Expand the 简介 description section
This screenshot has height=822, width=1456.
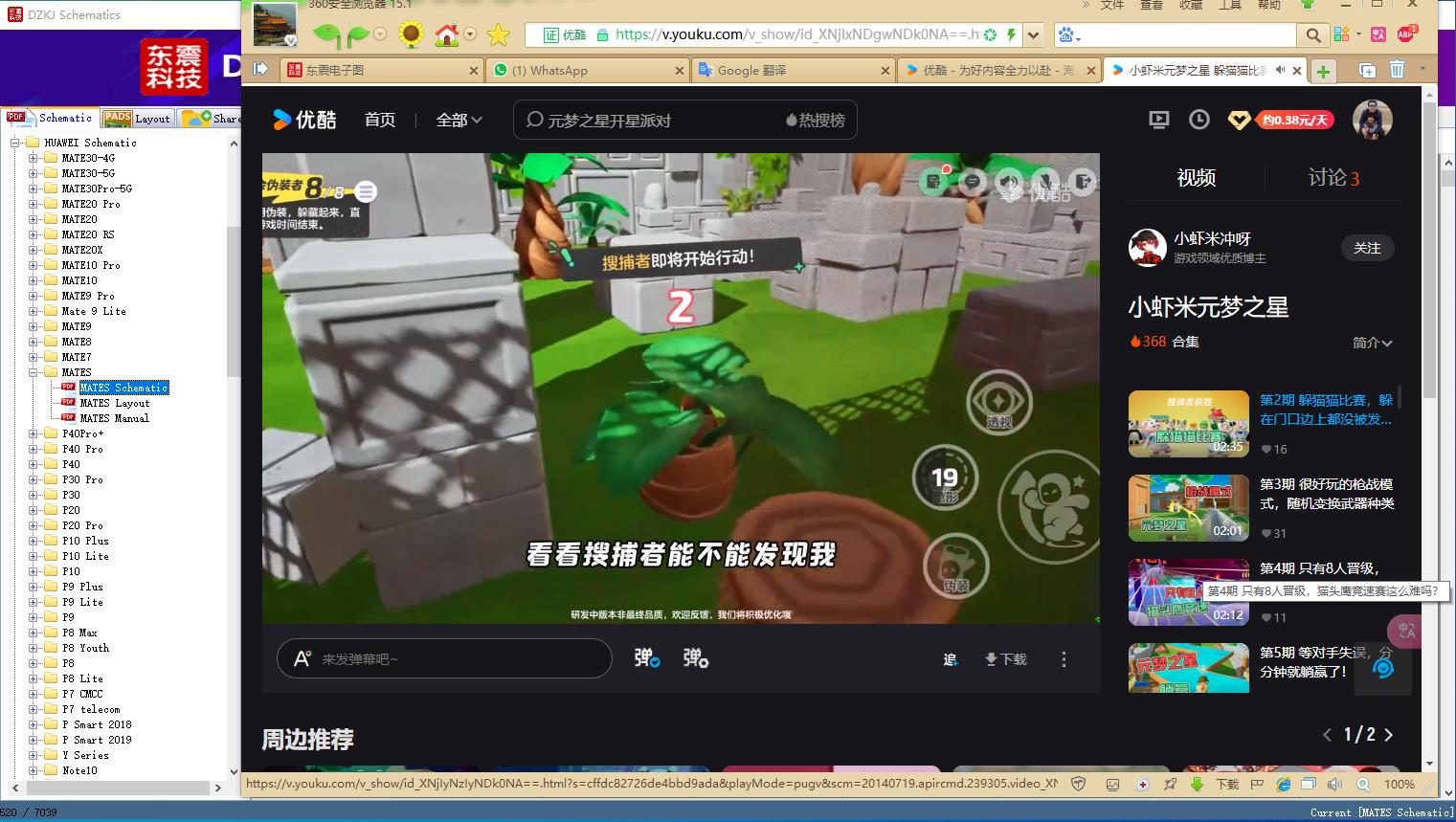[x=1373, y=343]
